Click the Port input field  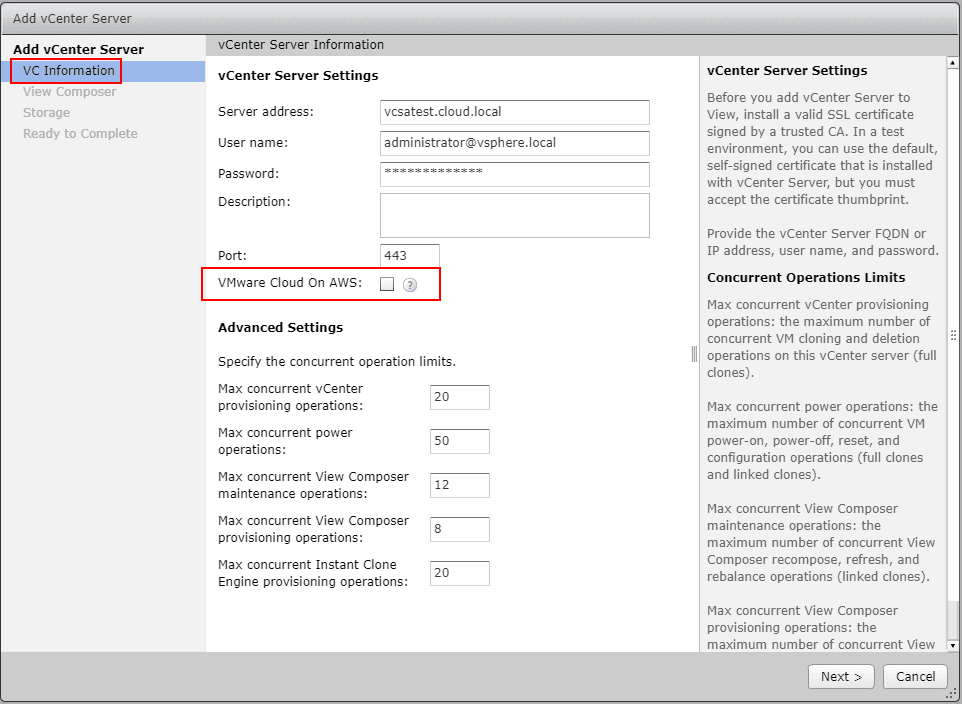pos(409,255)
